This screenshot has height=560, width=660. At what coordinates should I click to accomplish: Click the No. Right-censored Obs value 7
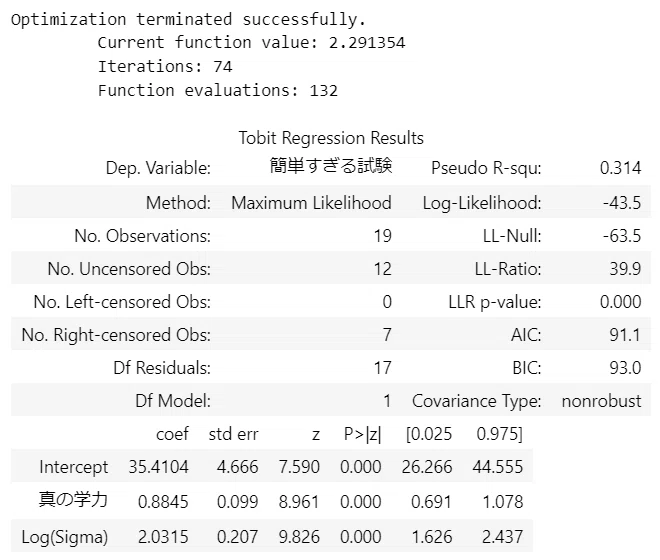[x=387, y=335]
